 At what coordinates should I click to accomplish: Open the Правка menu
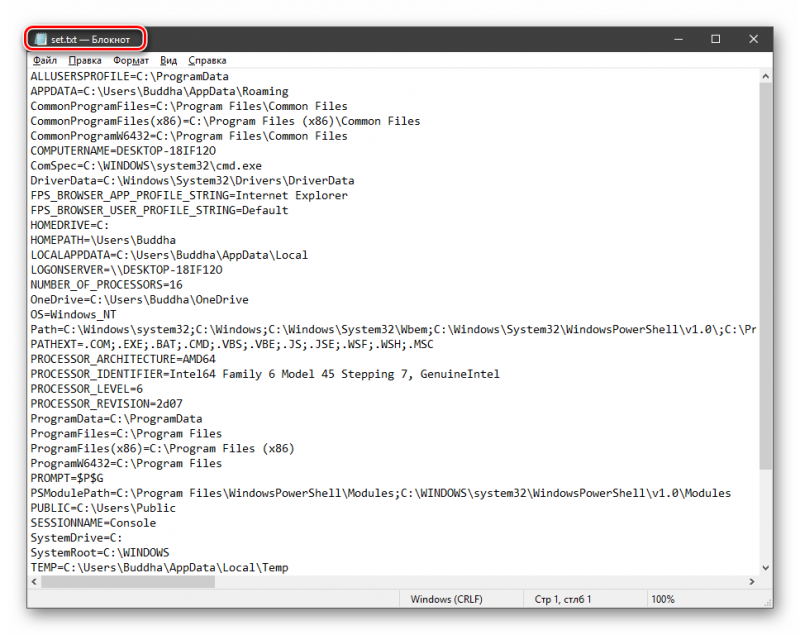tap(85, 60)
